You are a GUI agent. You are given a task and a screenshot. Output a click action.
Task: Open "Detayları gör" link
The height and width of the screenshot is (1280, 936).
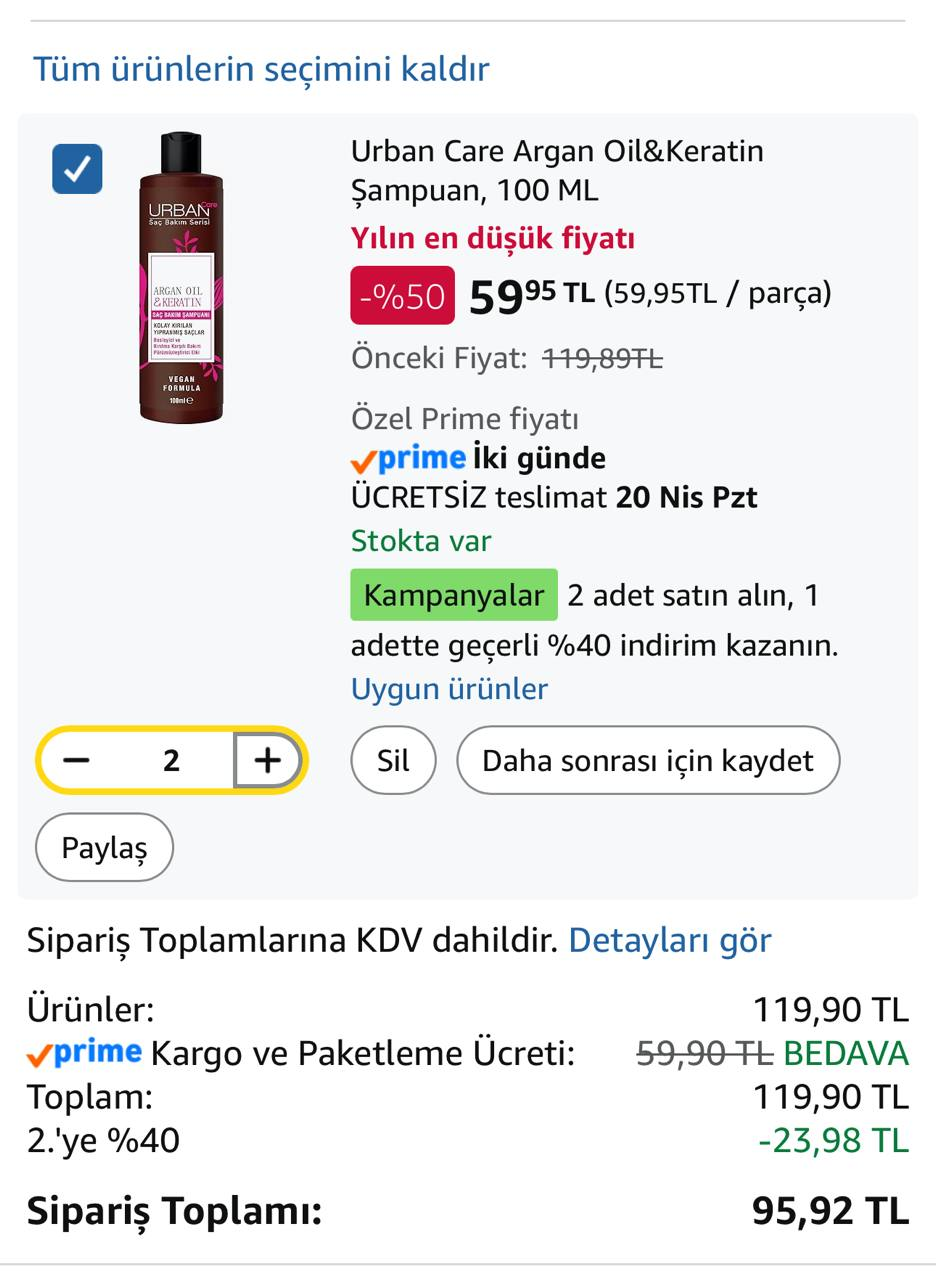point(669,940)
